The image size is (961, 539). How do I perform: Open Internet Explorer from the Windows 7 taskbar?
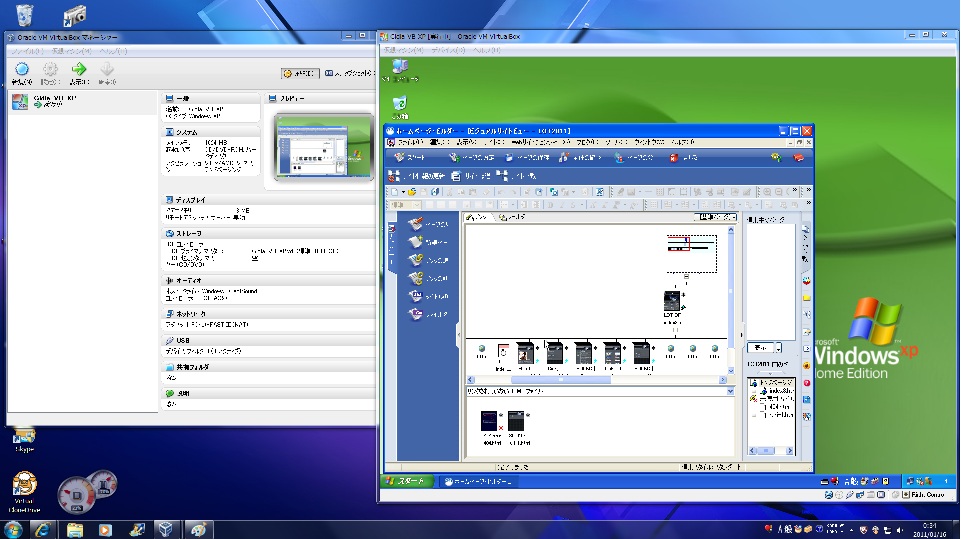coord(41,529)
